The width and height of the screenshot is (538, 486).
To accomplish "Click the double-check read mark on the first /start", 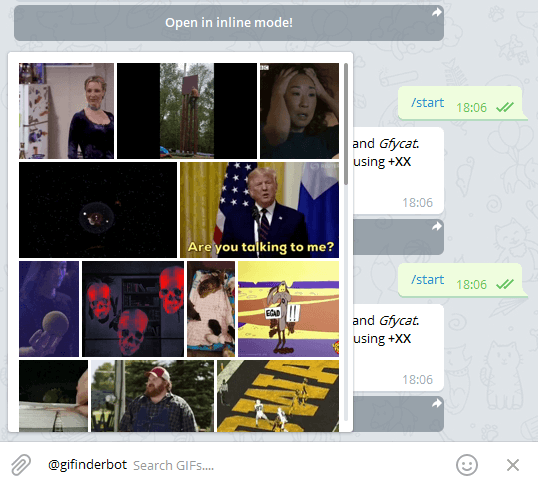I will point(505,107).
